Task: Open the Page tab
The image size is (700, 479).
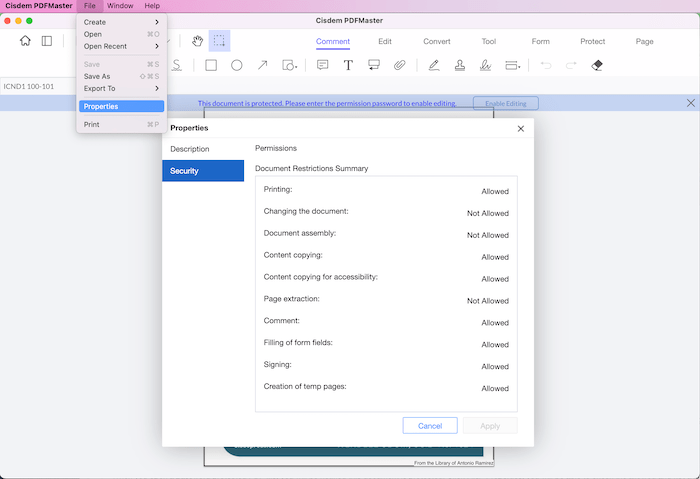Action: coord(645,42)
